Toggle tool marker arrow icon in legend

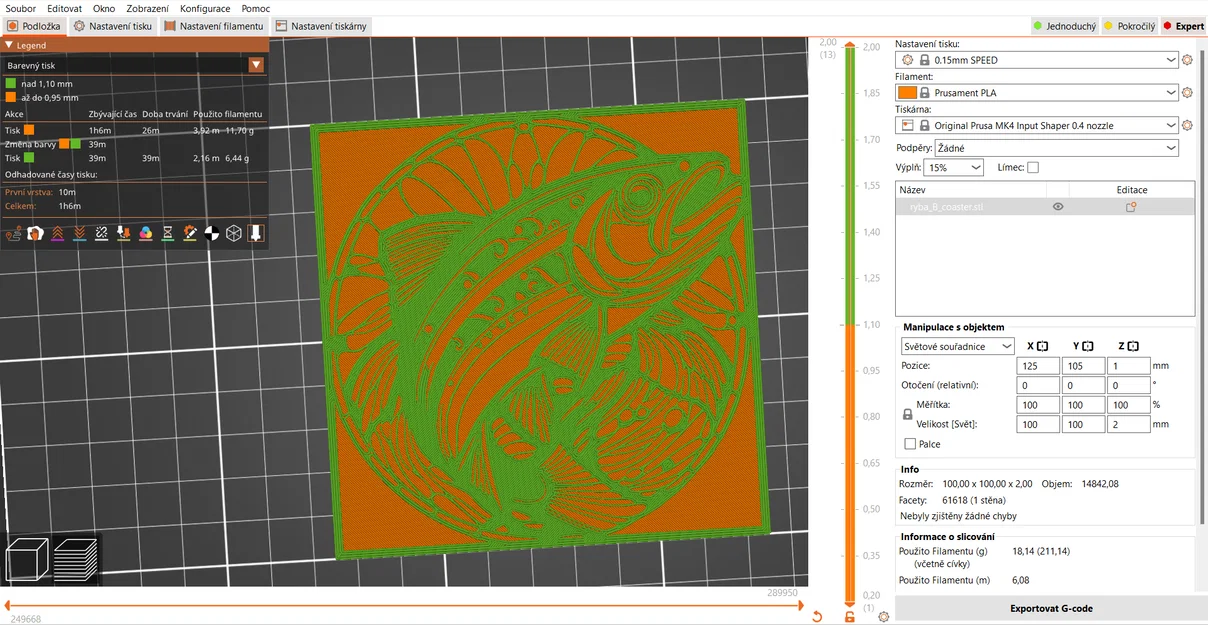click(255, 233)
